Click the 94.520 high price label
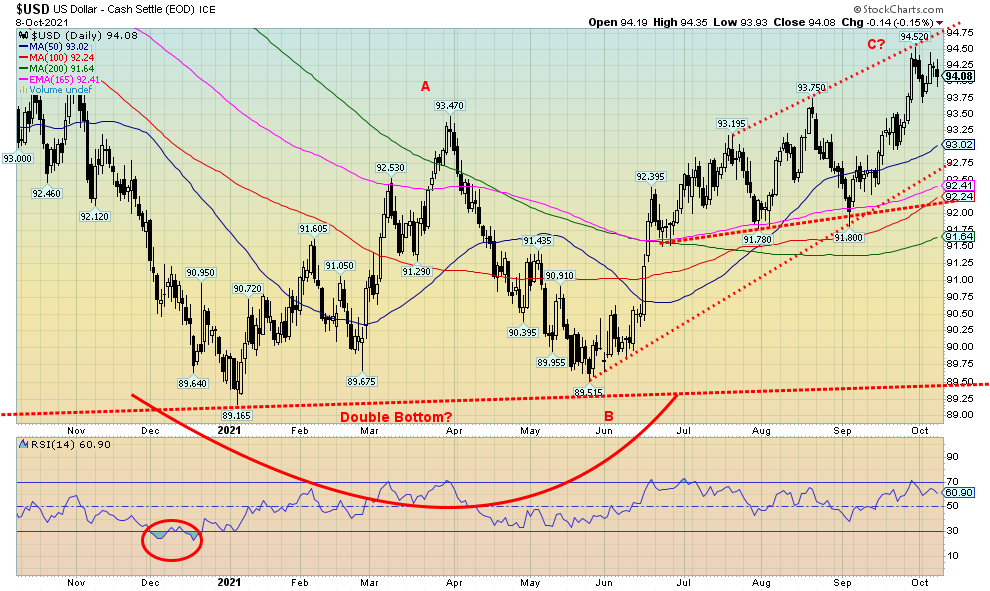Viewport: 990px width, 591px height. click(914, 37)
